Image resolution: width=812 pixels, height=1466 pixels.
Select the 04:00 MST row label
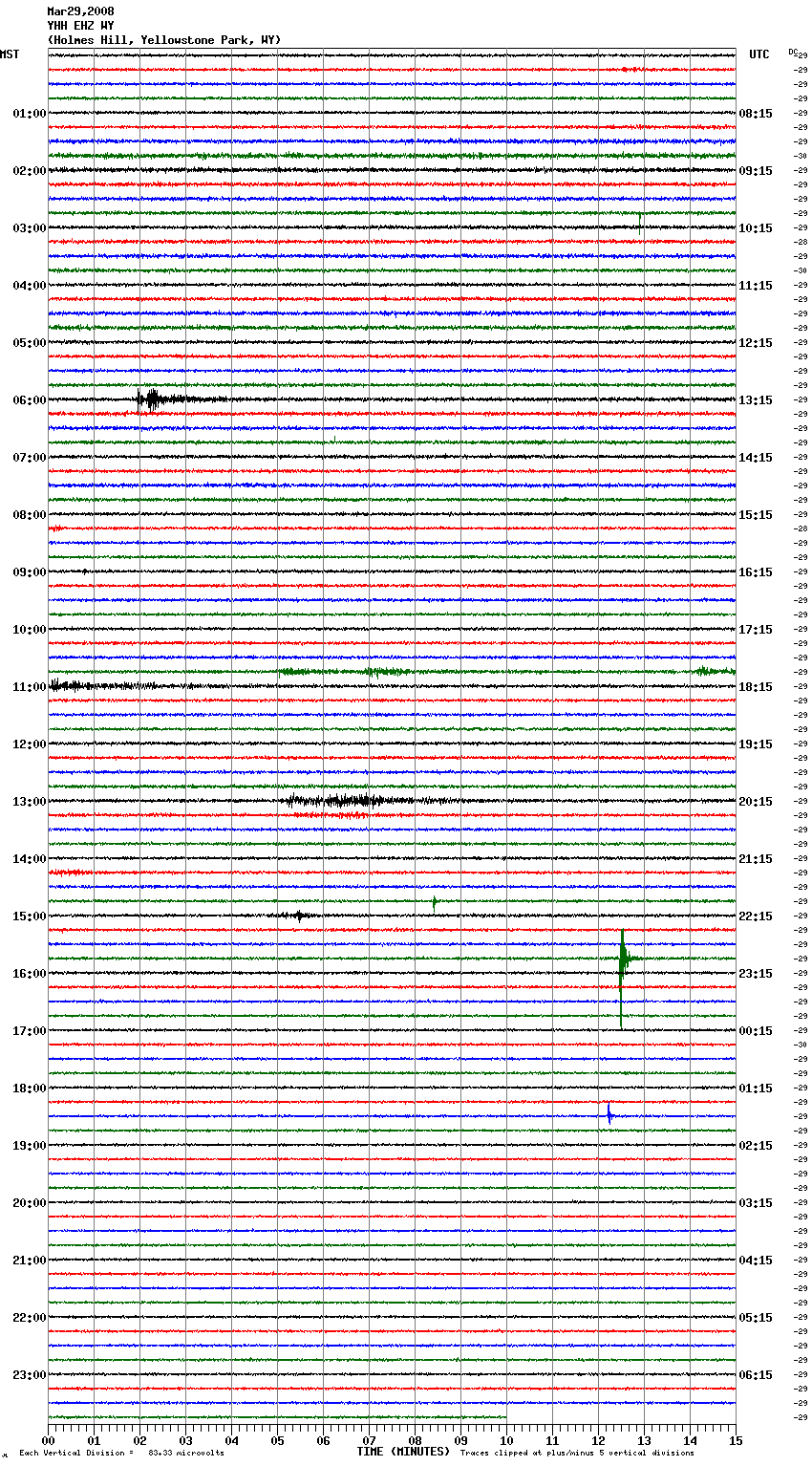click(29, 286)
